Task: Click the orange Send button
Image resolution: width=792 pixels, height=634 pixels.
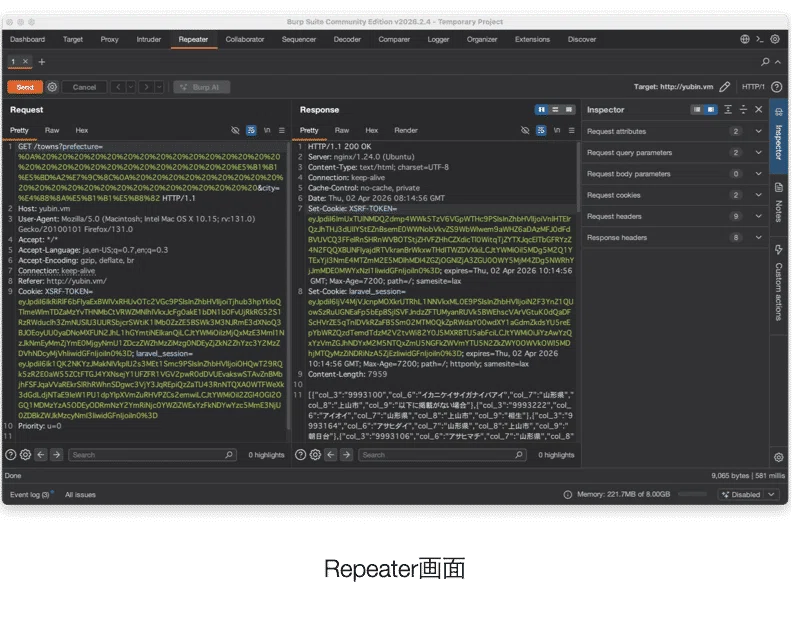Action: [x=25, y=87]
